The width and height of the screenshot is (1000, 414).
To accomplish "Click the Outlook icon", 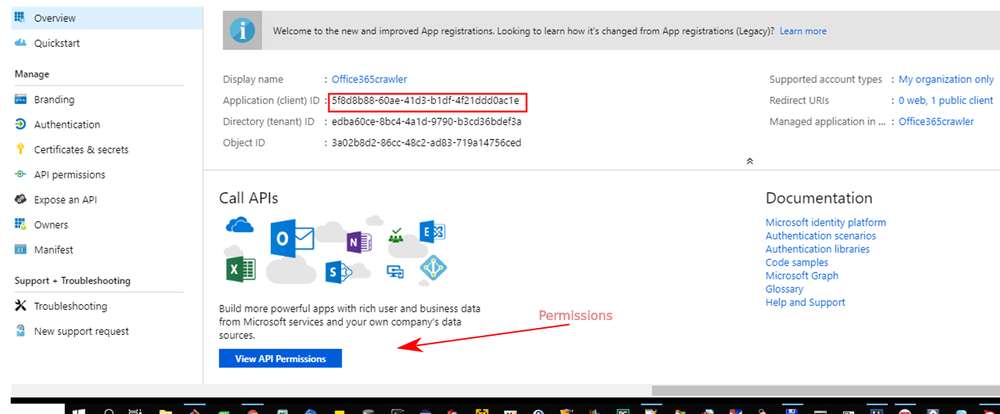I will (292, 238).
